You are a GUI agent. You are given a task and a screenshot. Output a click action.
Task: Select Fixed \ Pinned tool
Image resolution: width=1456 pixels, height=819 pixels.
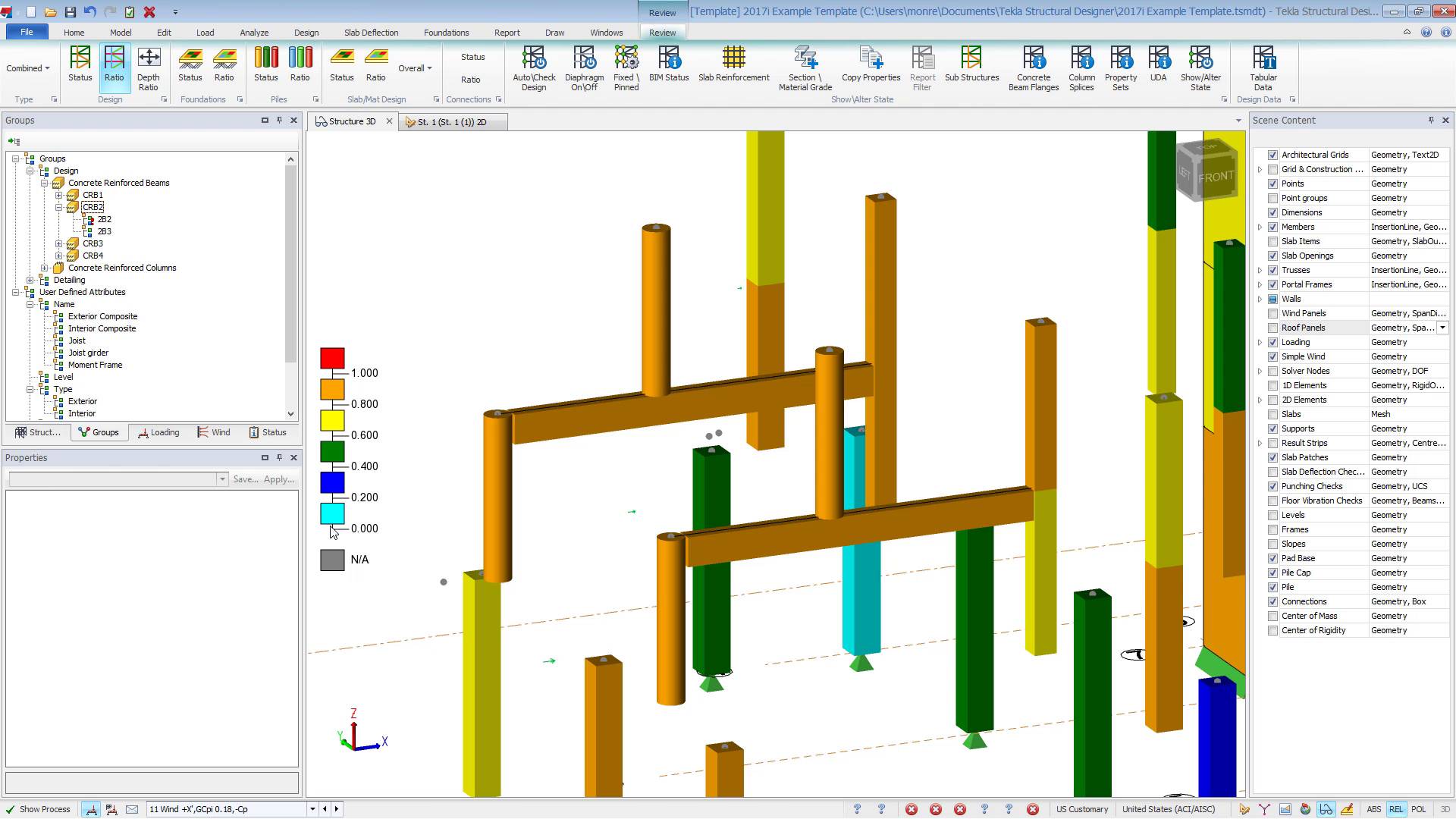coord(626,68)
